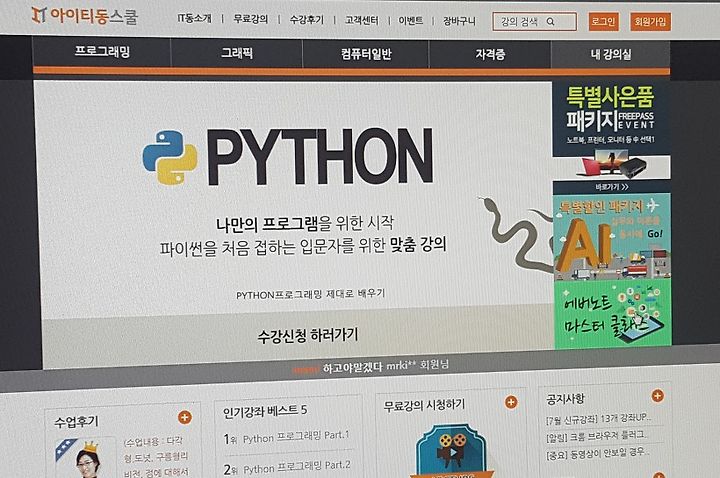Click the film projector free lecture icon

(x=451, y=450)
